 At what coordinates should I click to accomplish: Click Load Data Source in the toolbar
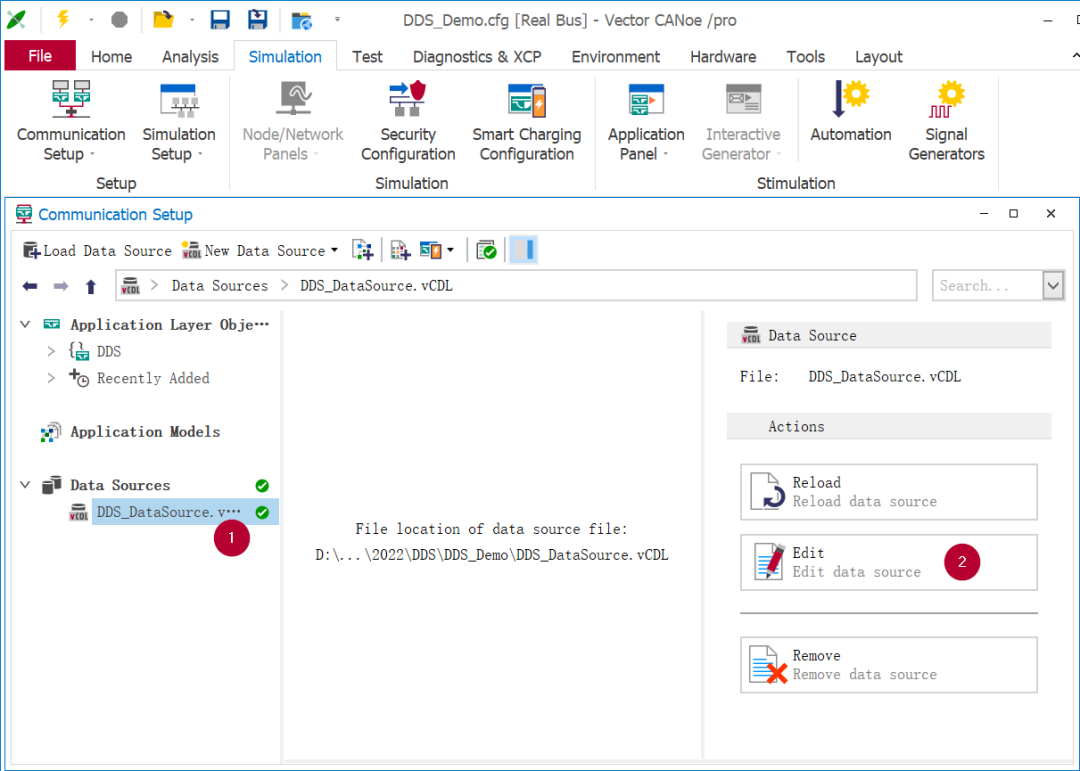click(97, 251)
